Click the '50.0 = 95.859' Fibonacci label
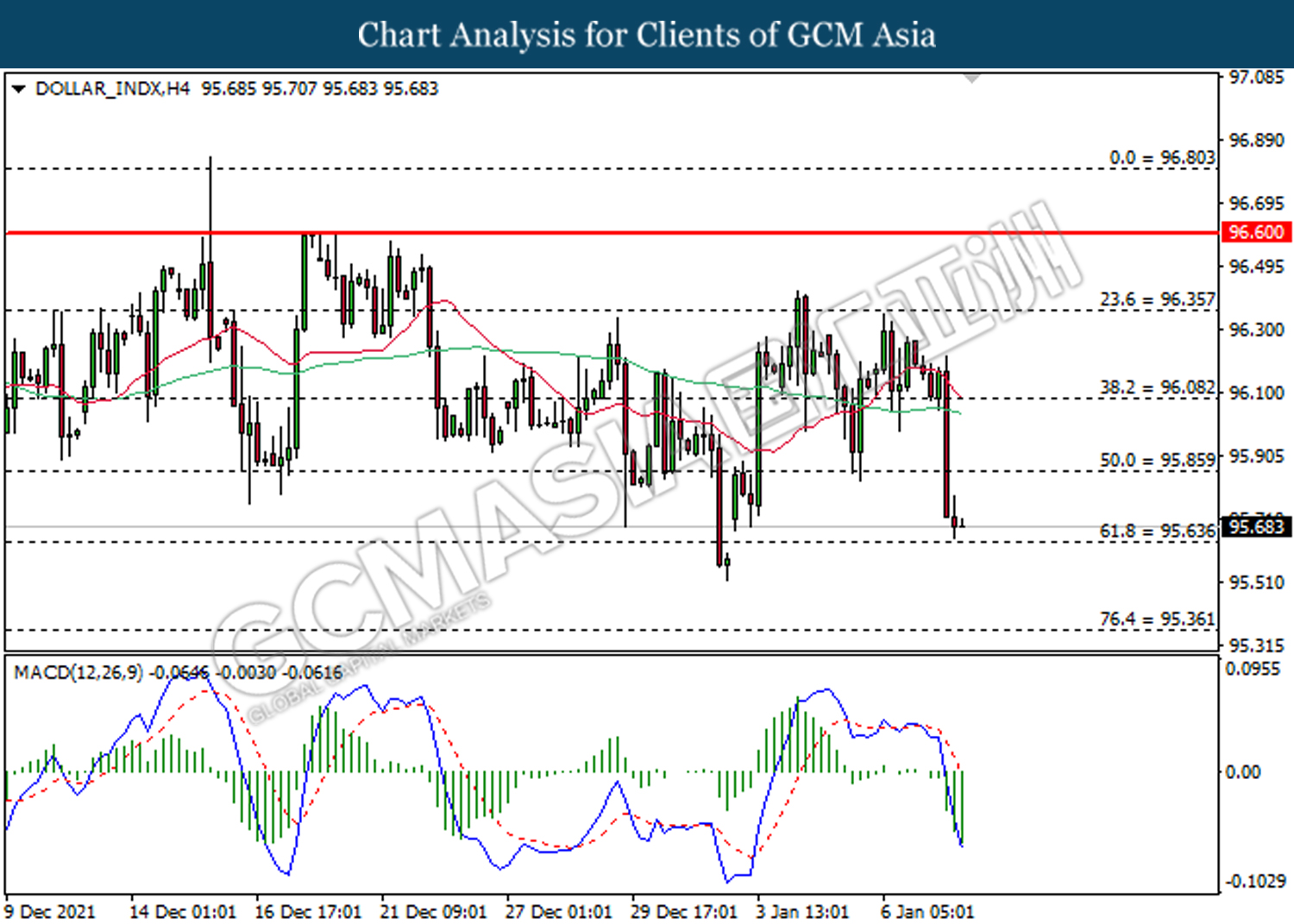The image size is (1294, 924). (1158, 461)
